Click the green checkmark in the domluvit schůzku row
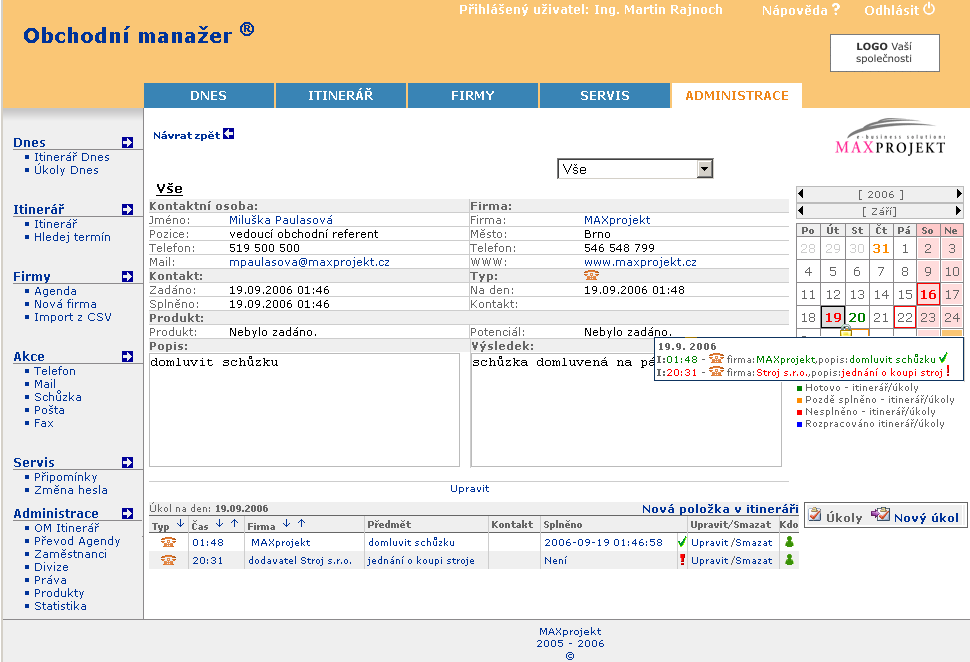Viewport: 970px width, 662px height. pos(682,542)
